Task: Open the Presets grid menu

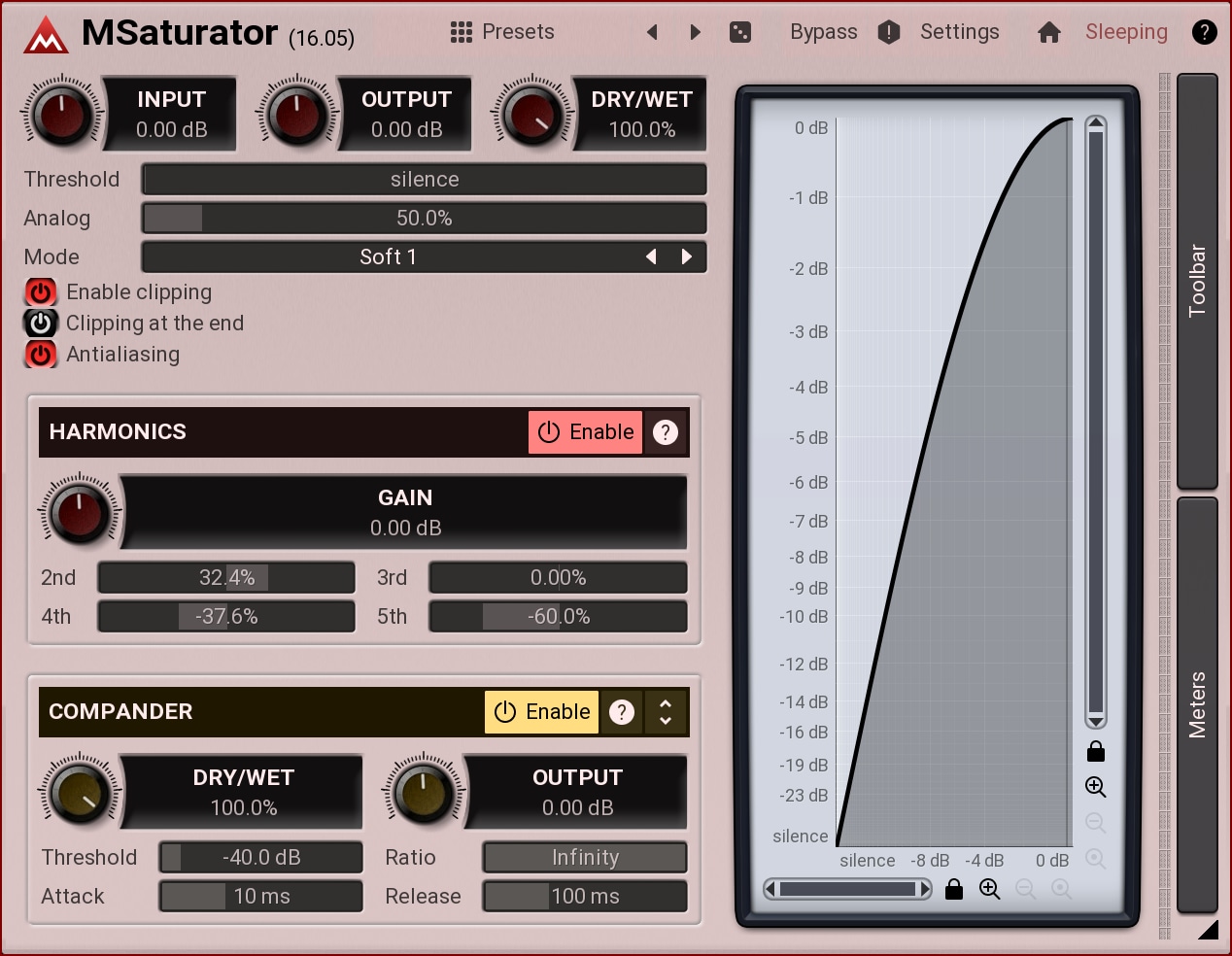Action: coord(462,32)
